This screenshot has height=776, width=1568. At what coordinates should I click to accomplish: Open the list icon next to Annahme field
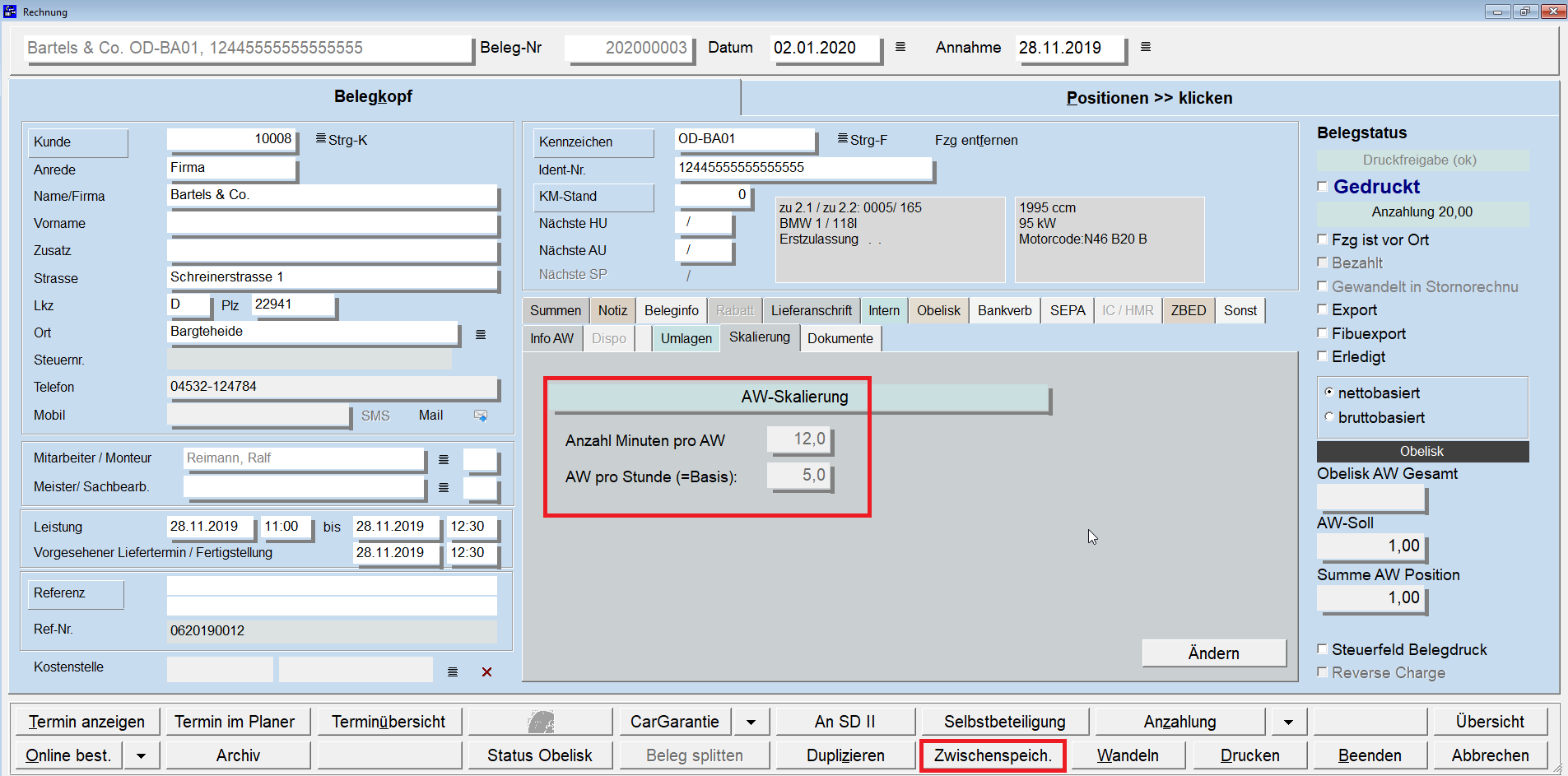(x=1146, y=47)
